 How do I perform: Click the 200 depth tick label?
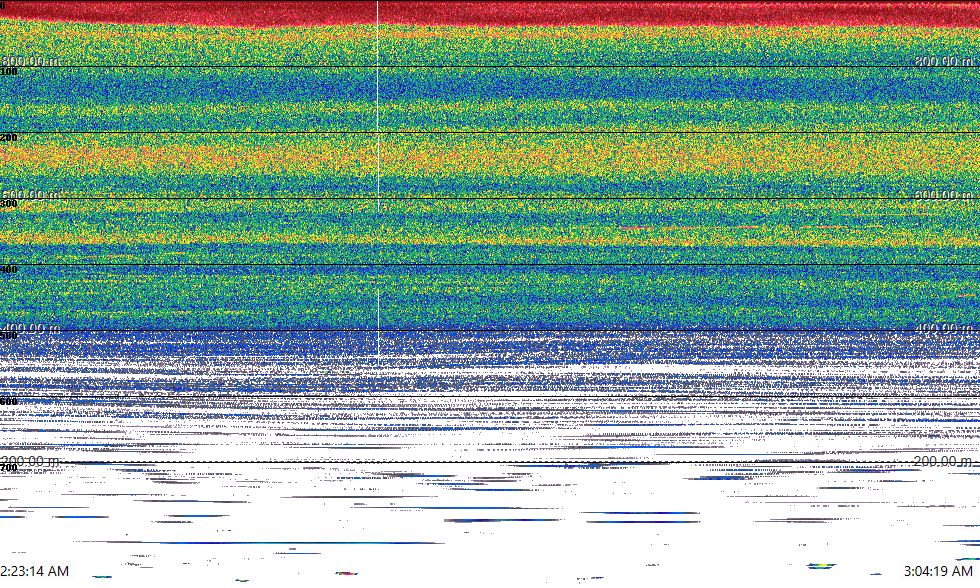pos(9,137)
